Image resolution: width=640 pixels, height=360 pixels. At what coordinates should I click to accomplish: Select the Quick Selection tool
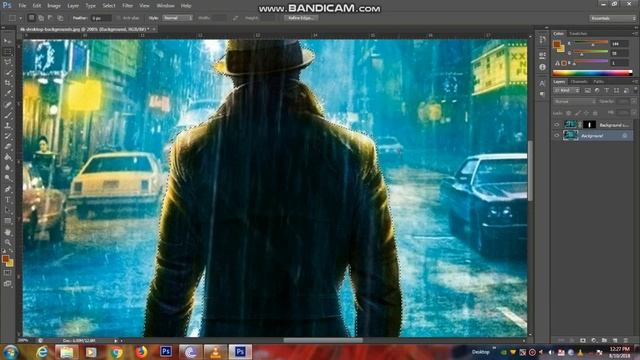click(x=7, y=73)
